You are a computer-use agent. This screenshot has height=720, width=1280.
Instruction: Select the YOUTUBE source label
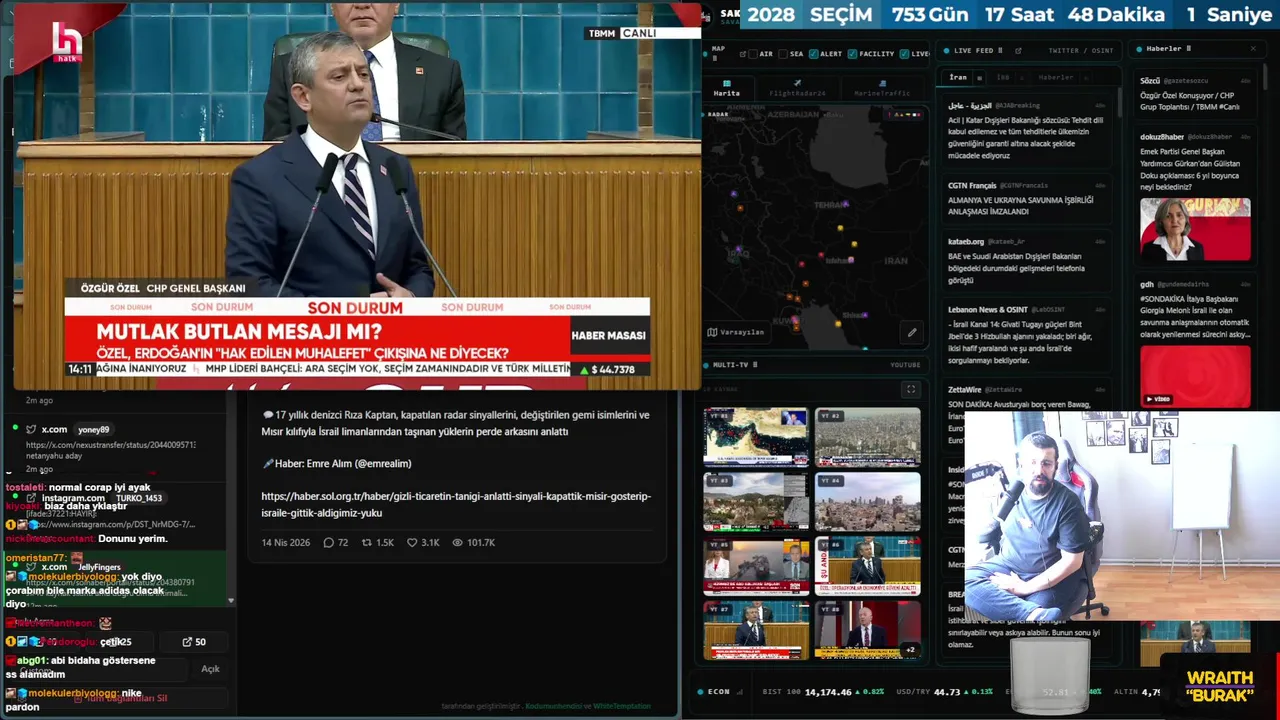coord(905,365)
